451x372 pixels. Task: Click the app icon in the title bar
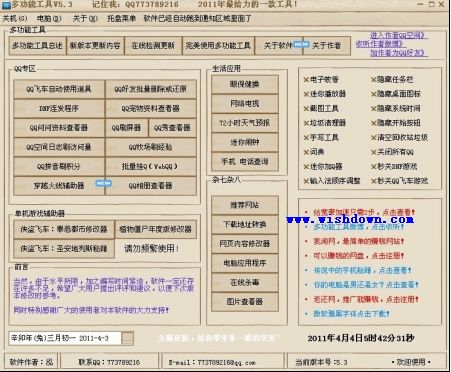pos(6,5)
